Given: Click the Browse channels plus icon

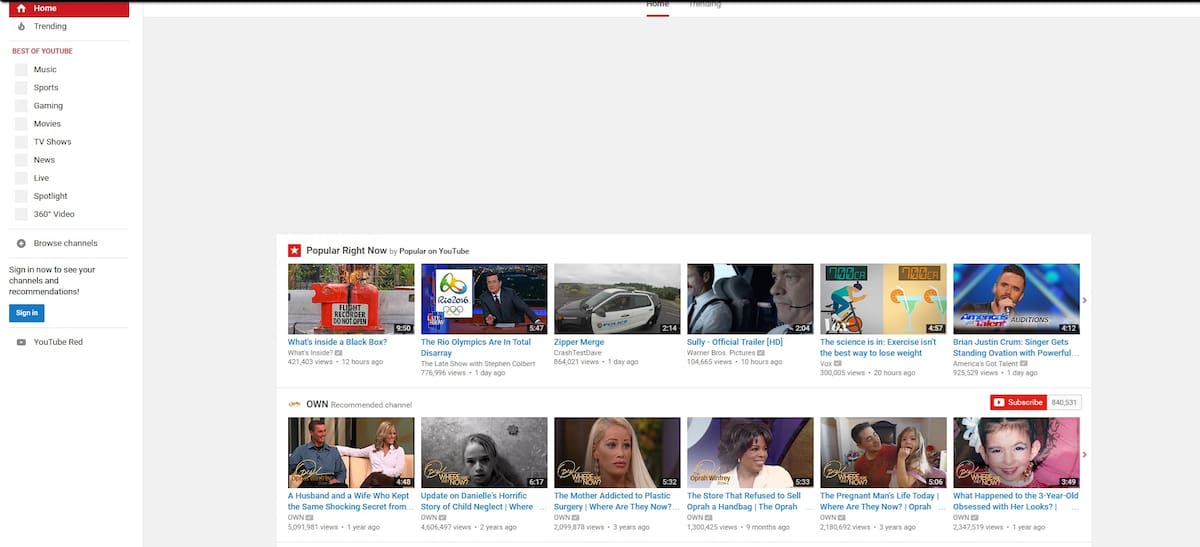Looking at the screenshot, I should point(21,243).
